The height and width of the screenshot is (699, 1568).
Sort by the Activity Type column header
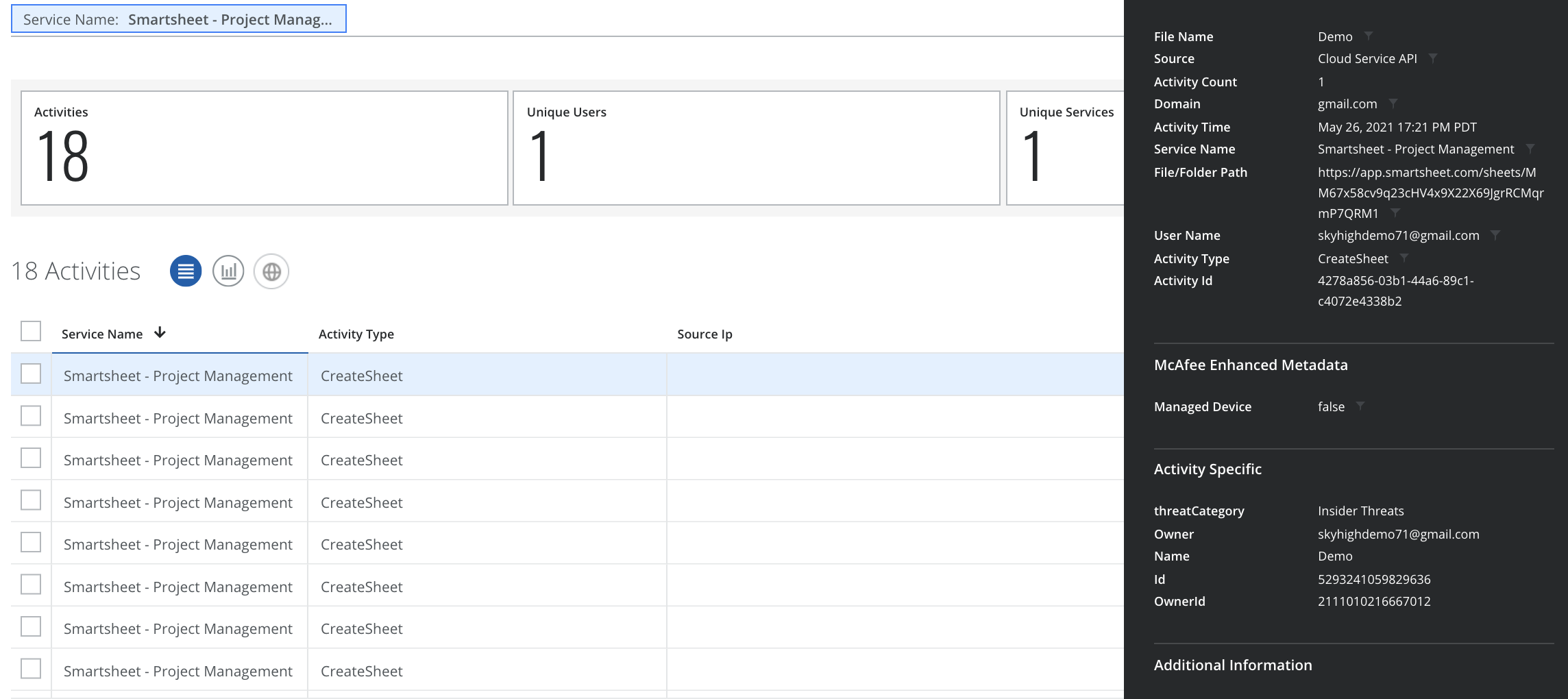[x=356, y=334]
